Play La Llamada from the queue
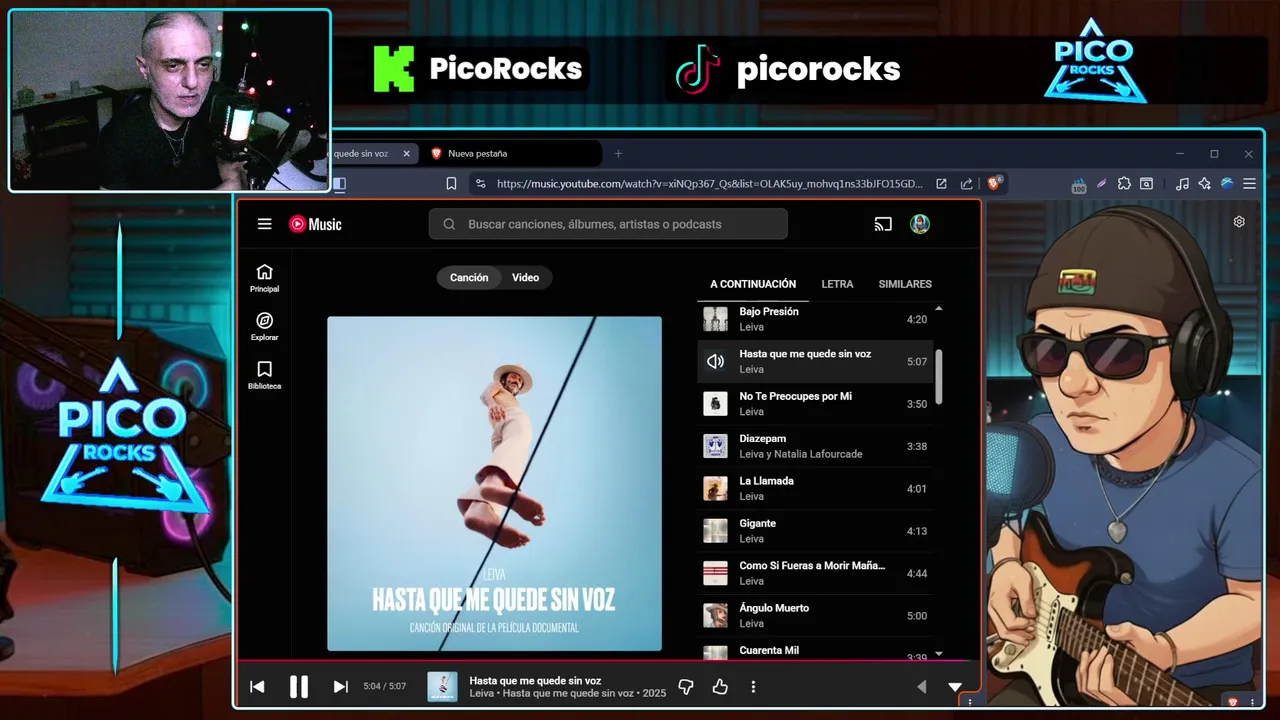The image size is (1280, 720). pos(815,488)
